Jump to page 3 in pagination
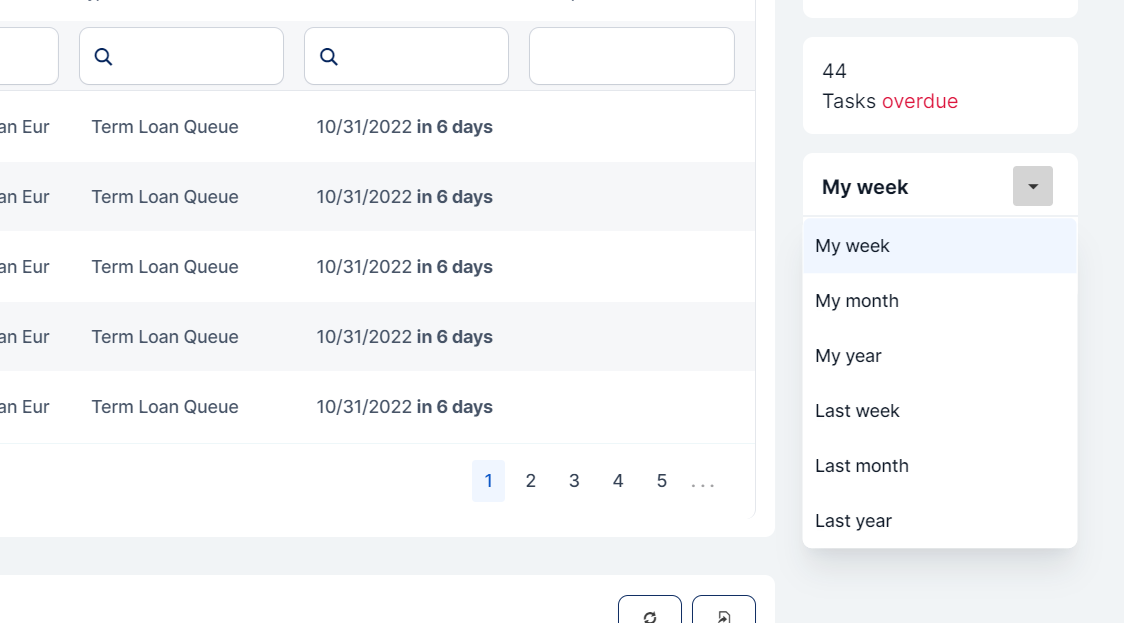The image size is (1124, 623). click(574, 481)
